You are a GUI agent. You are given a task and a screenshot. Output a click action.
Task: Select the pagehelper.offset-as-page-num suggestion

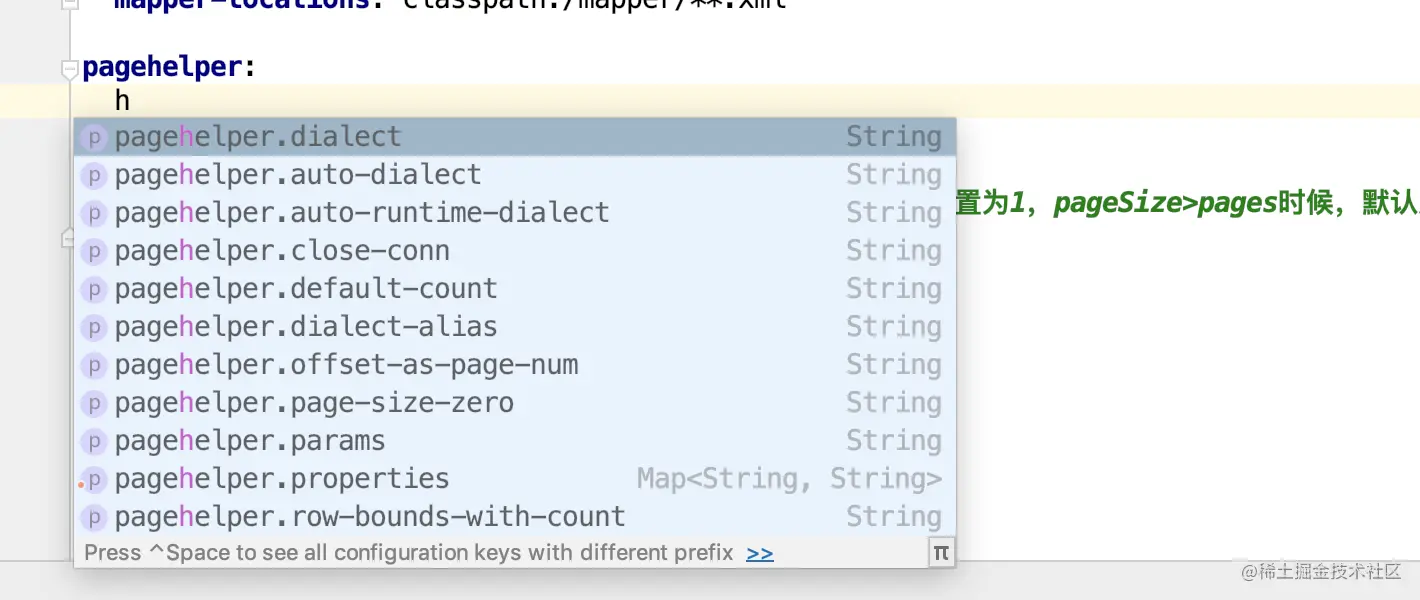point(346,365)
